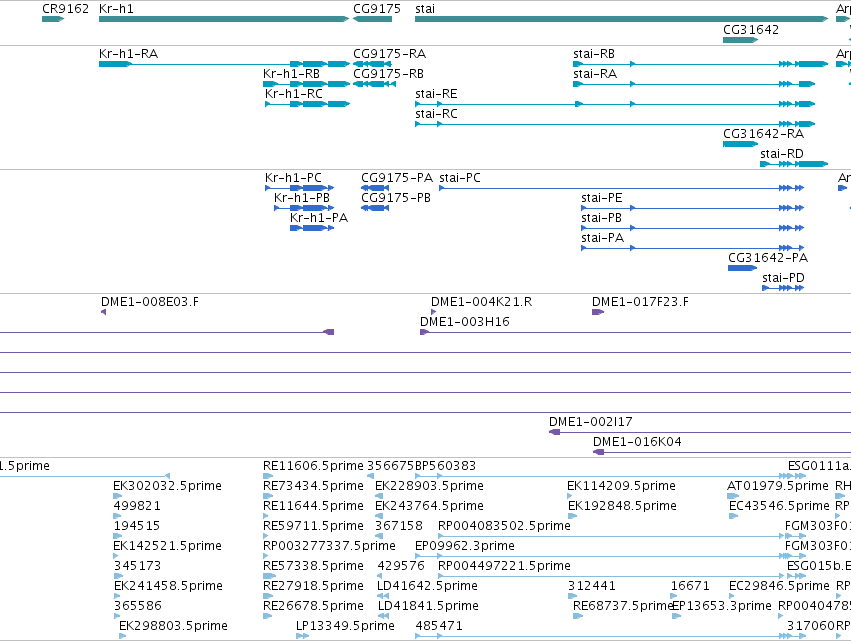Screen dimensions: 851x641
Task: Select the DME1-017F23.F clone end
Action: (598, 312)
